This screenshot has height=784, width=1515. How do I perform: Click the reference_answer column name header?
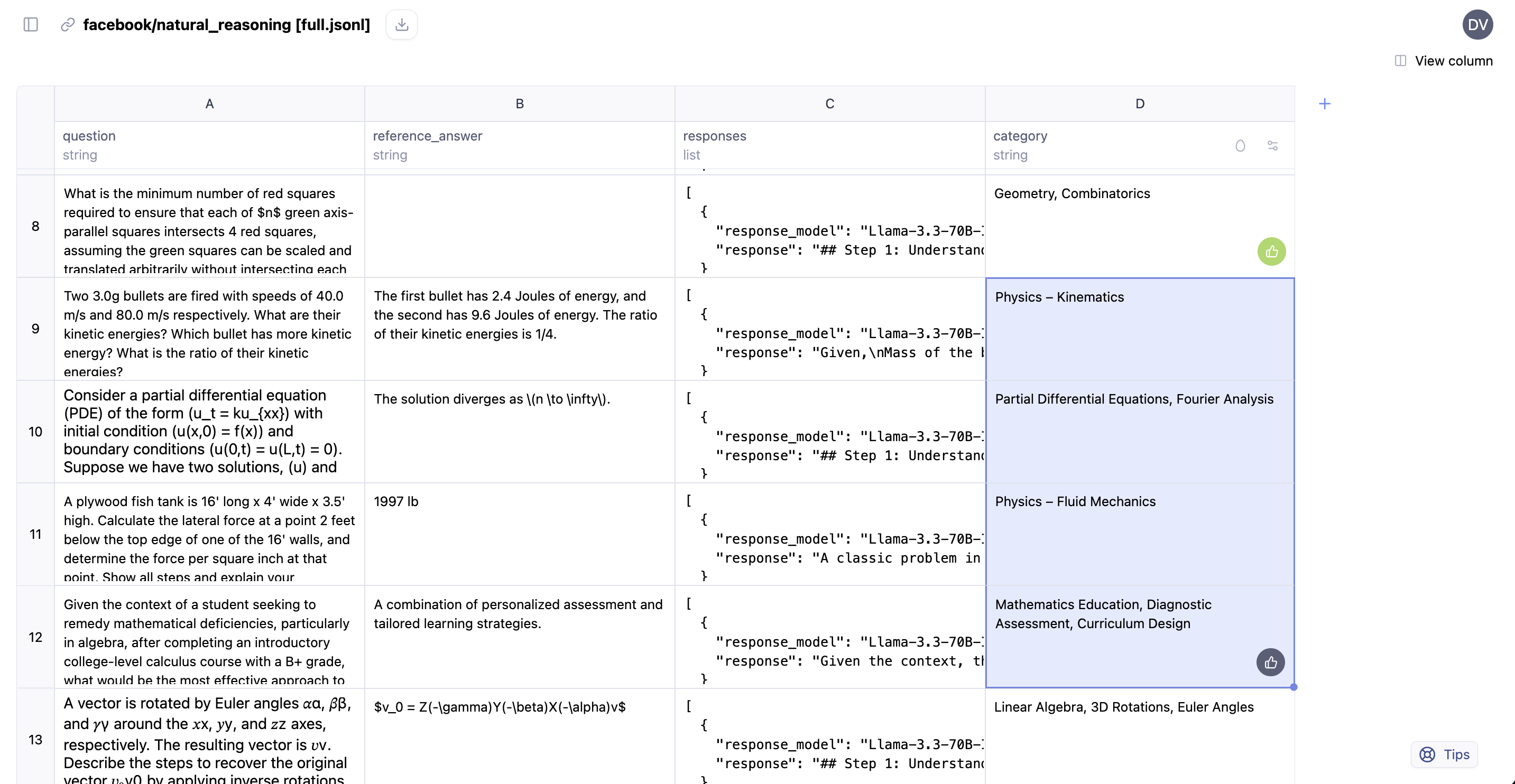point(427,136)
